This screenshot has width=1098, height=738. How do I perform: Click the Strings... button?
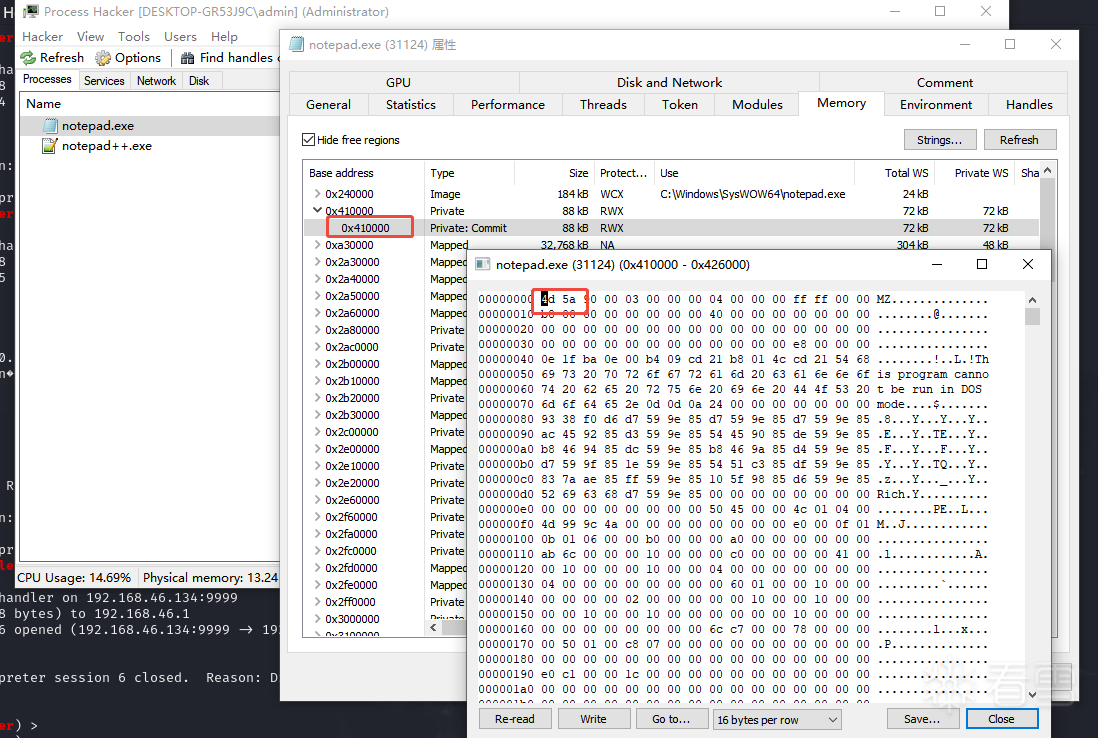(939, 140)
